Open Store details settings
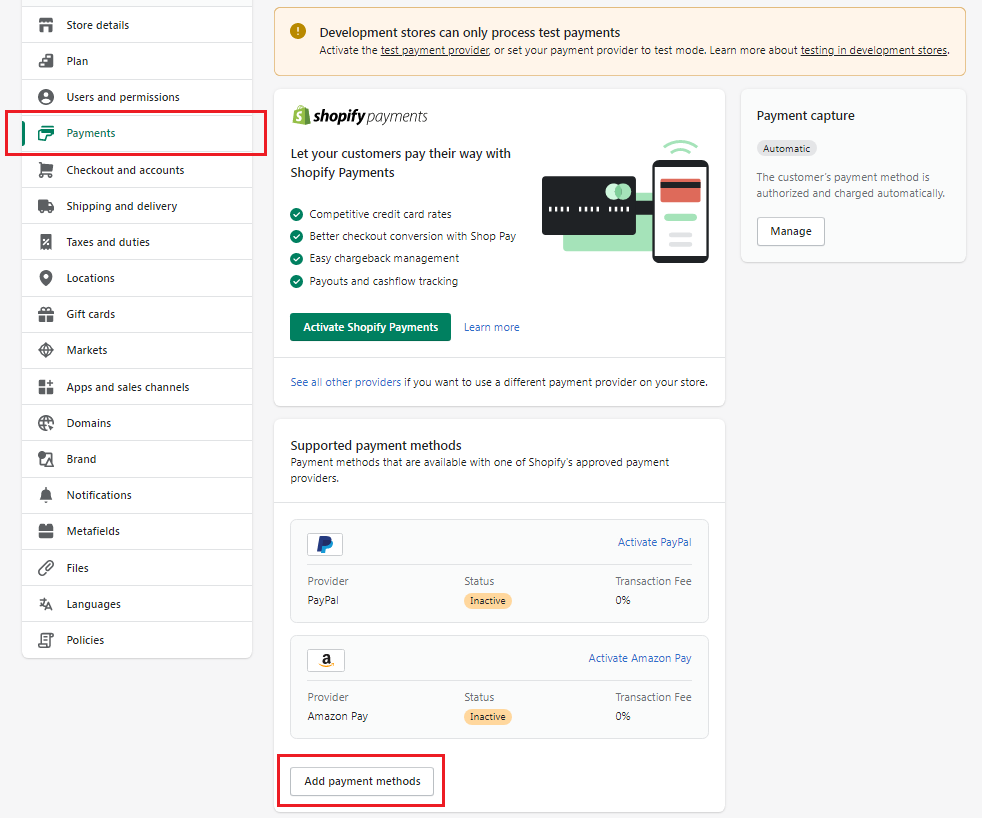Image resolution: width=987 pixels, height=823 pixels. [x=137, y=25]
